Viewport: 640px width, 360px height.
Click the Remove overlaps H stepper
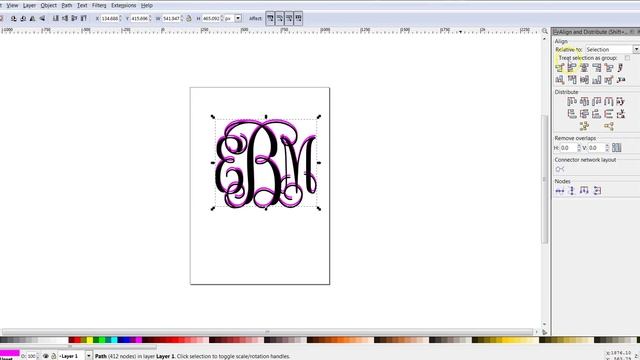click(579, 148)
